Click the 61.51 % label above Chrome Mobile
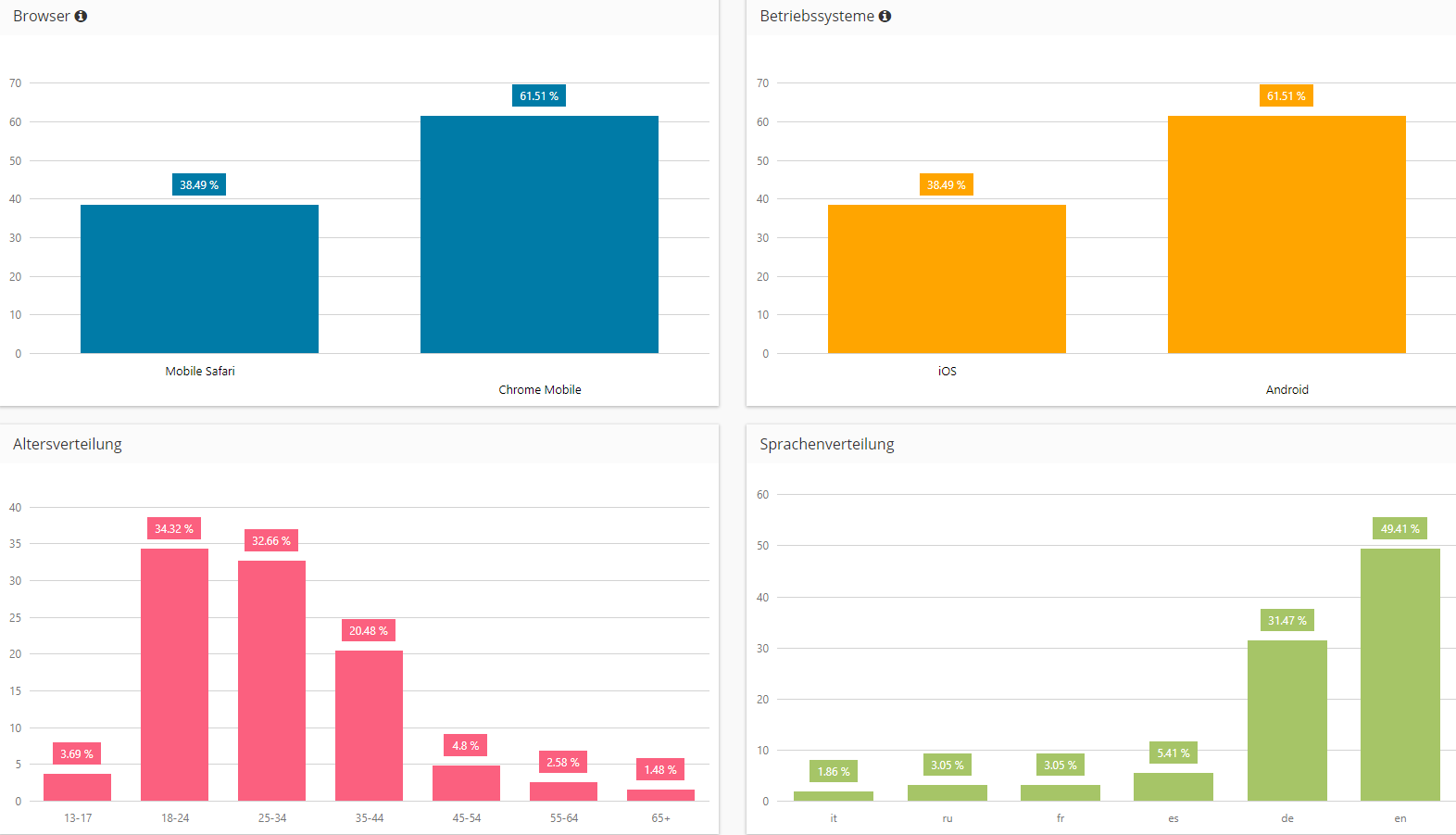Viewport: 1456px width, 835px height. click(x=539, y=95)
